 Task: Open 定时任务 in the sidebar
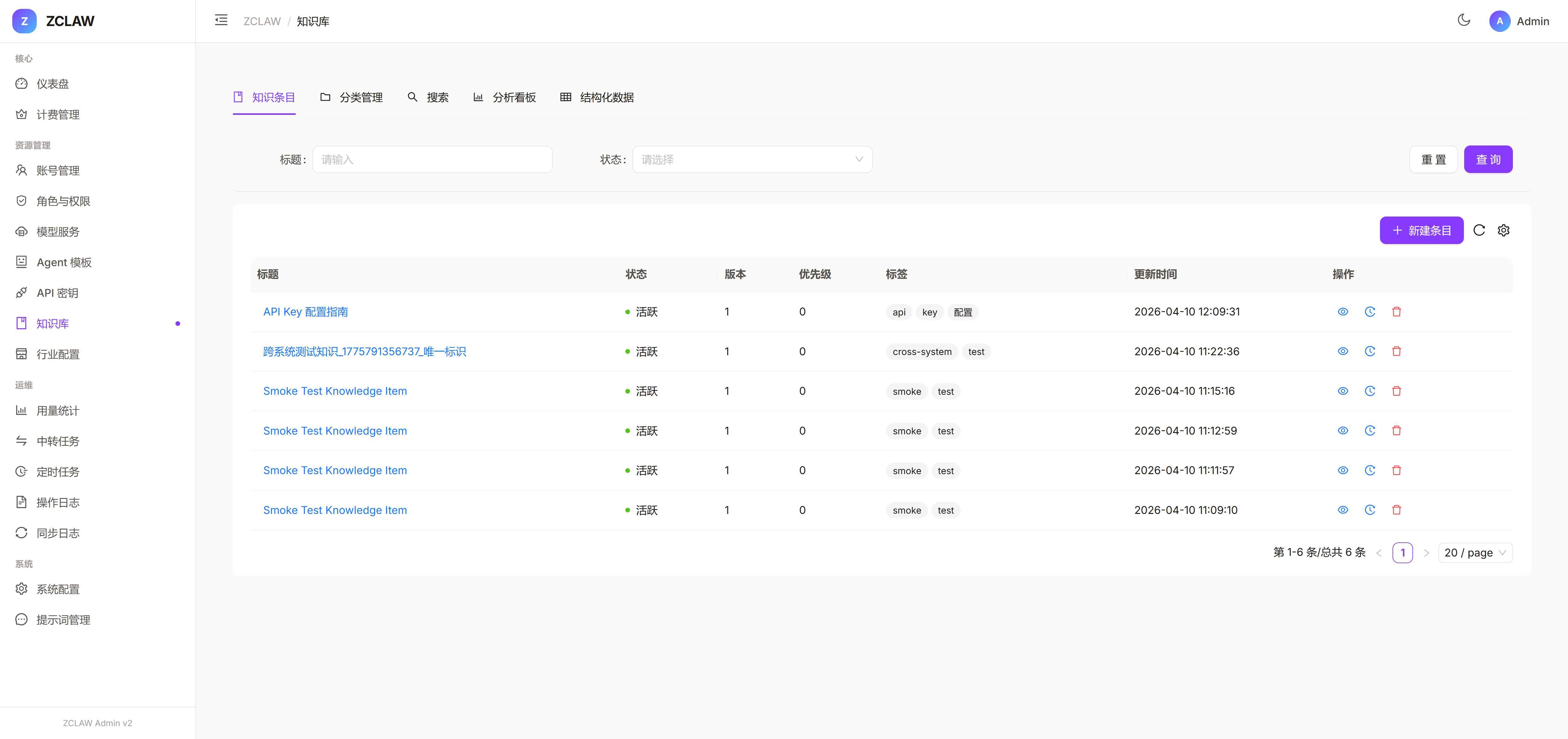point(58,472)
